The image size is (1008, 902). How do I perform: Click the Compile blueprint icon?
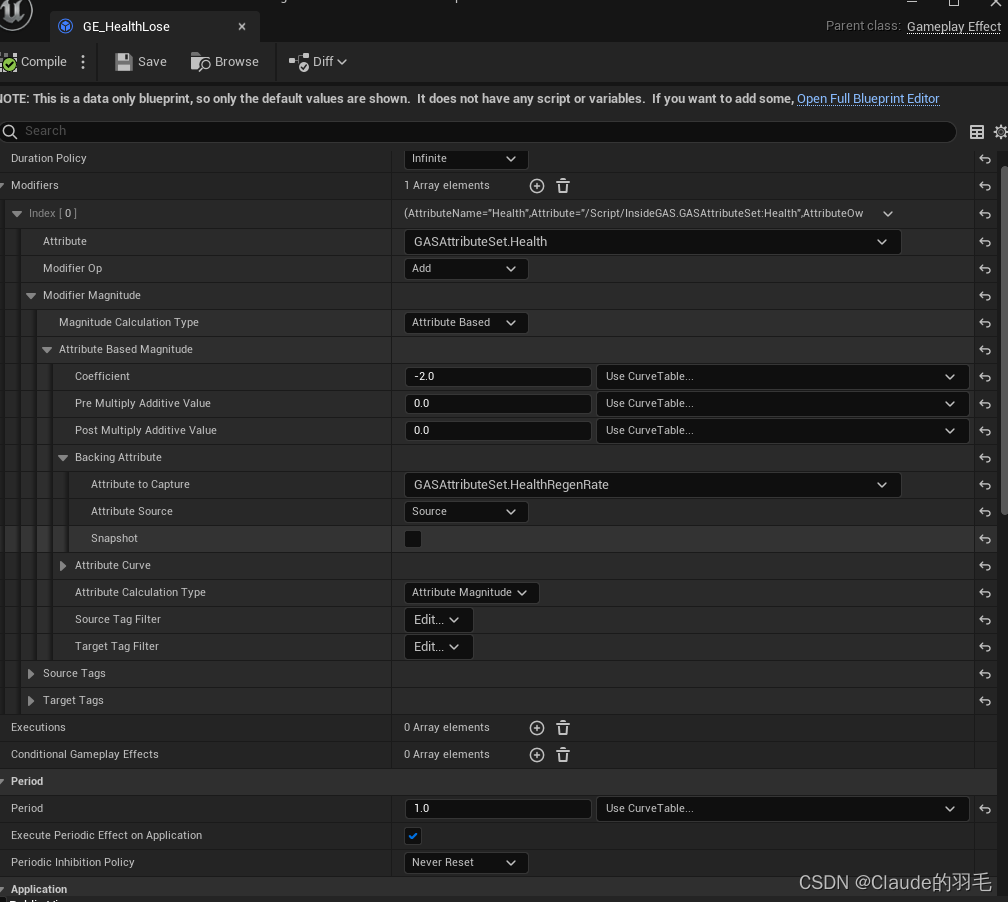click(10, 62)
